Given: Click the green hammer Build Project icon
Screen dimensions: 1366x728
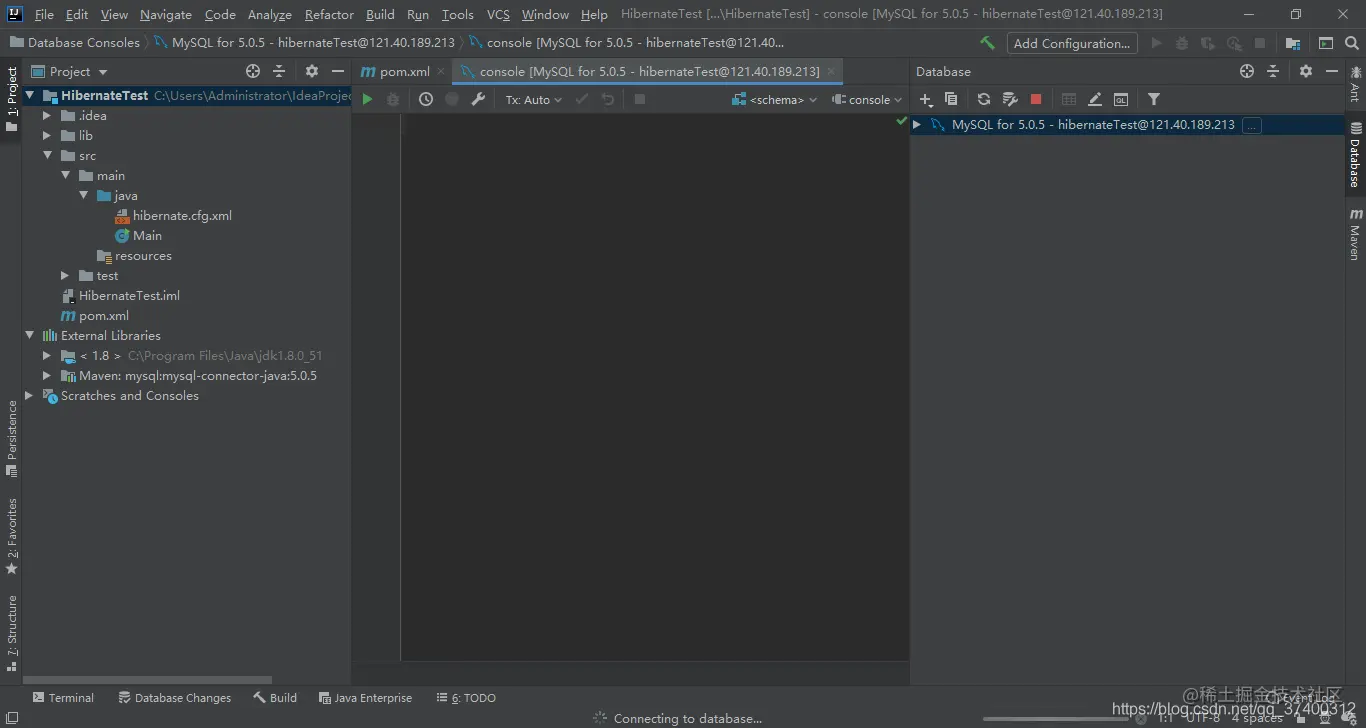Looking at the screenshot, I should (x=987, y=43).
